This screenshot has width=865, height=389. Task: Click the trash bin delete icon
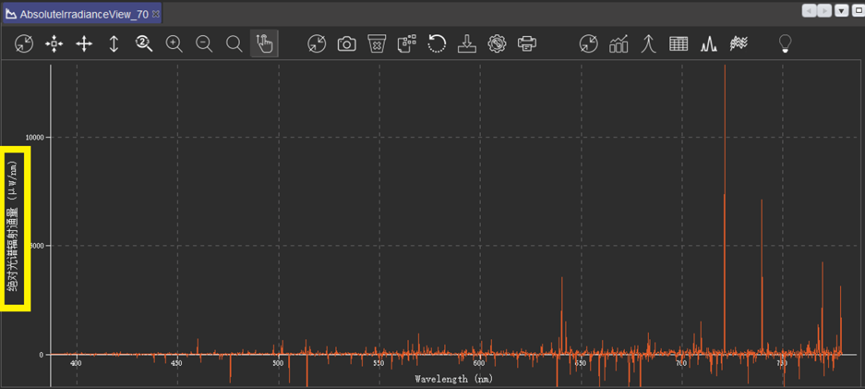377,44
